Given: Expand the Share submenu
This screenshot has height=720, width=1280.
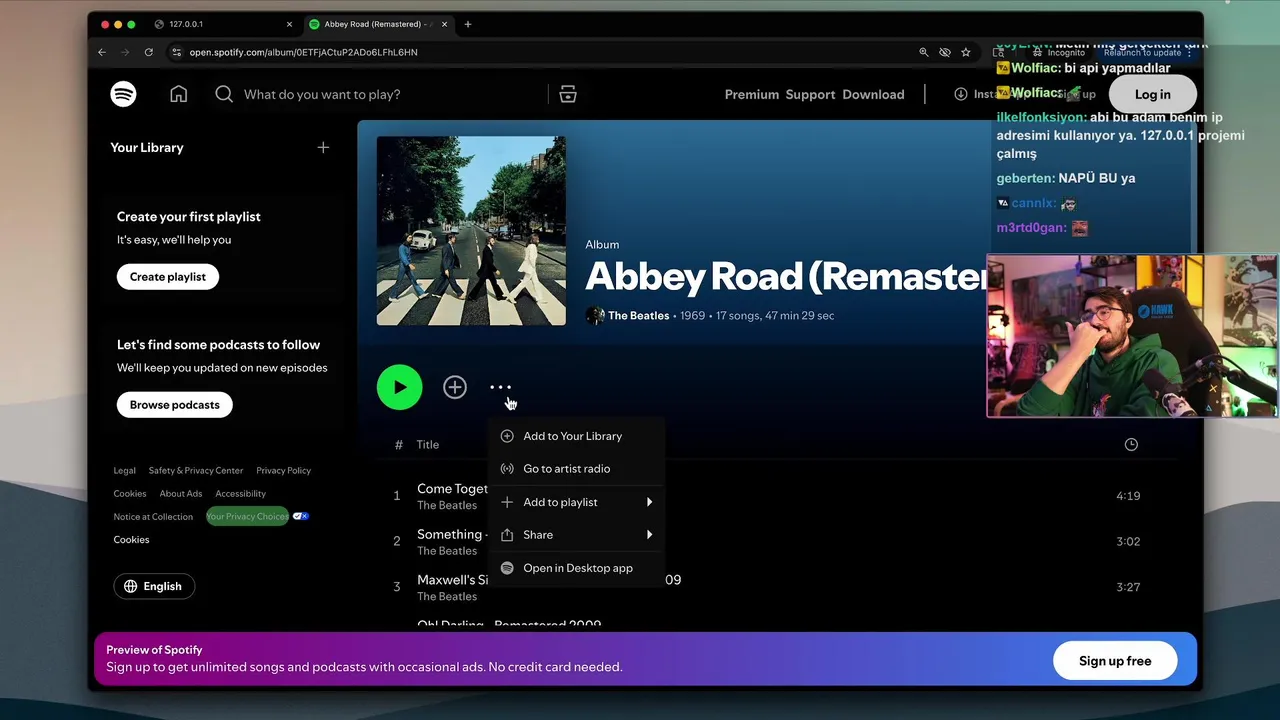Looking at the screenshot, I should [x=576, y=535].
